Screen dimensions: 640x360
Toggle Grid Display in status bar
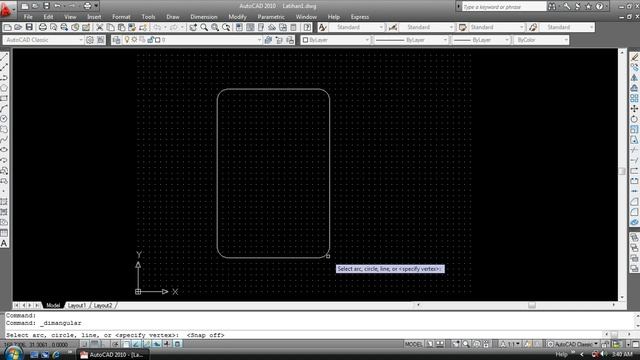(x=95, y=344)
